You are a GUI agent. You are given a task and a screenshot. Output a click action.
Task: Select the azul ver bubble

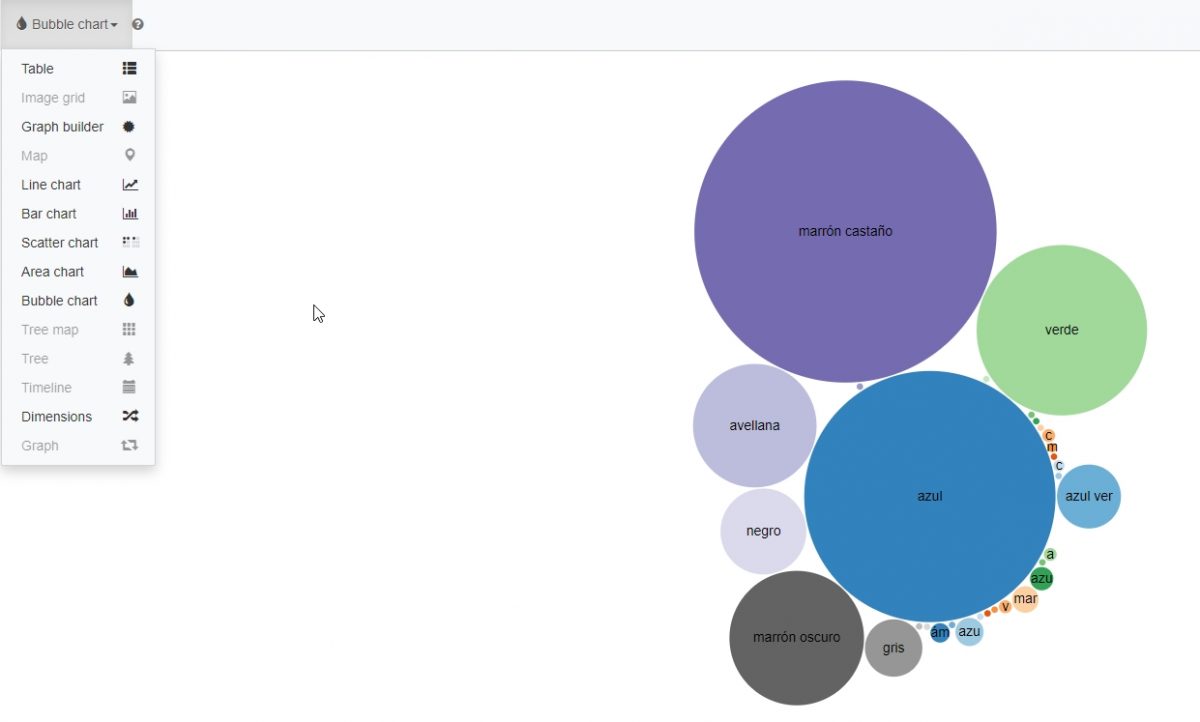click(x=1089, y=496)
